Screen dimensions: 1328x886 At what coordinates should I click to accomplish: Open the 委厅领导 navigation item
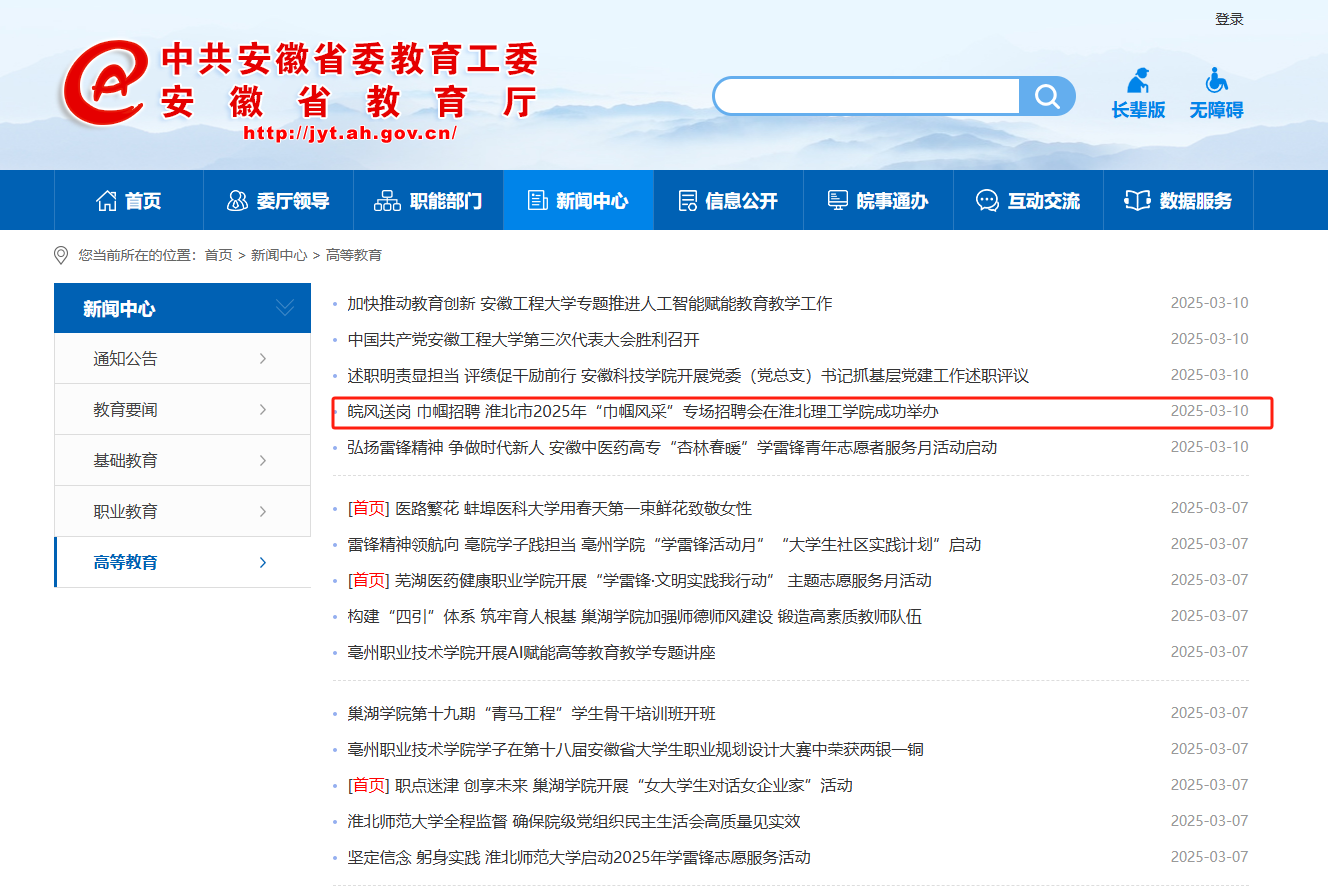(278, 201)
